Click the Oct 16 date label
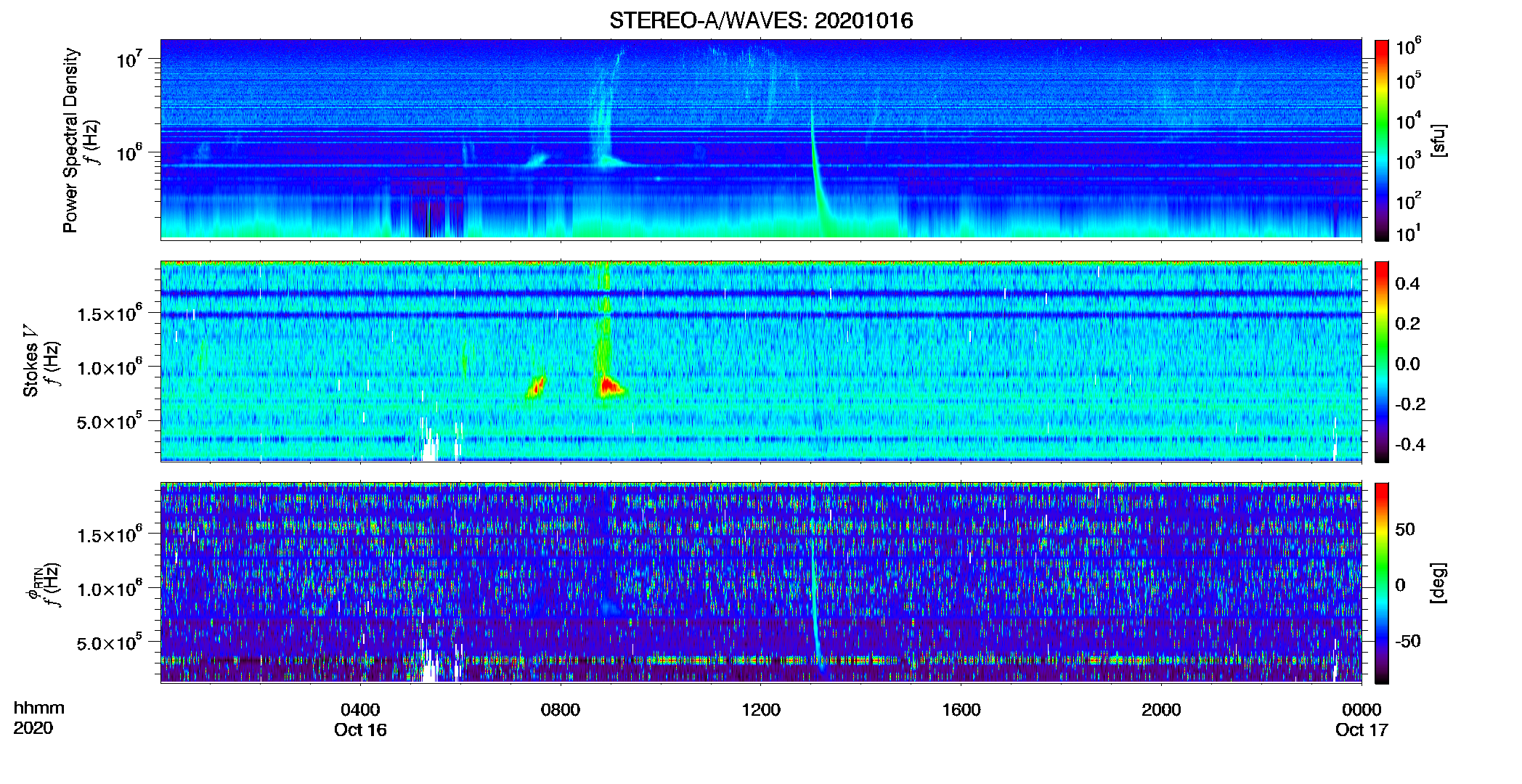This screenshot has width=1522, height=784. 360,730
